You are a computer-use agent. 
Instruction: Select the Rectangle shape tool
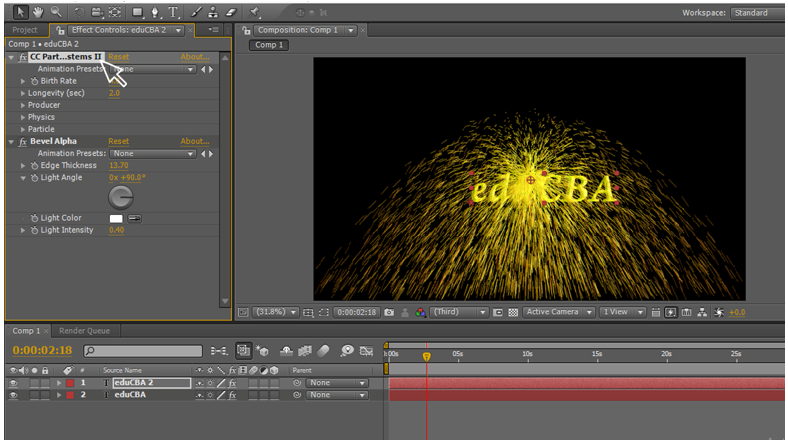(137, 12)
